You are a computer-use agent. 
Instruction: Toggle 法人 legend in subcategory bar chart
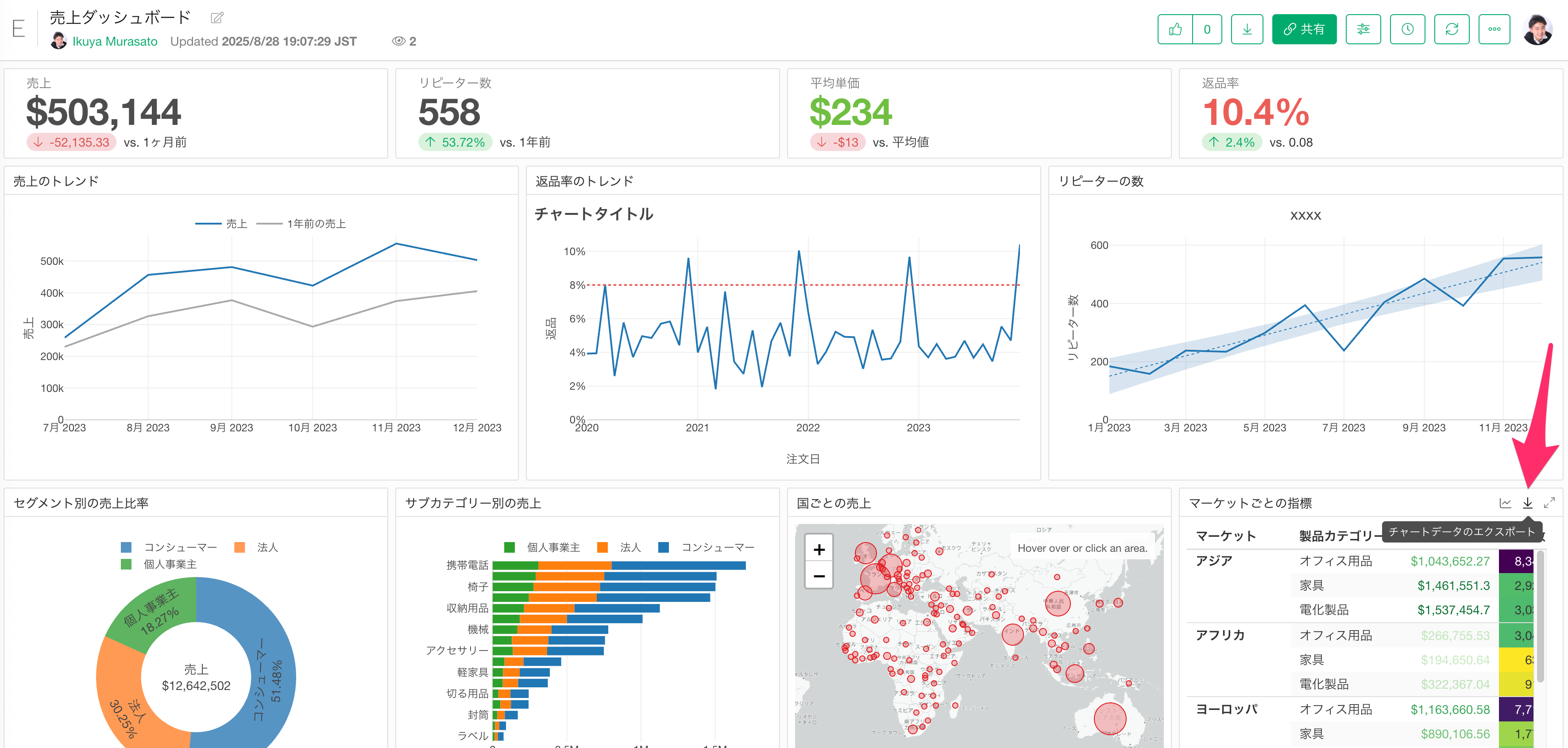tap(619, 547)
